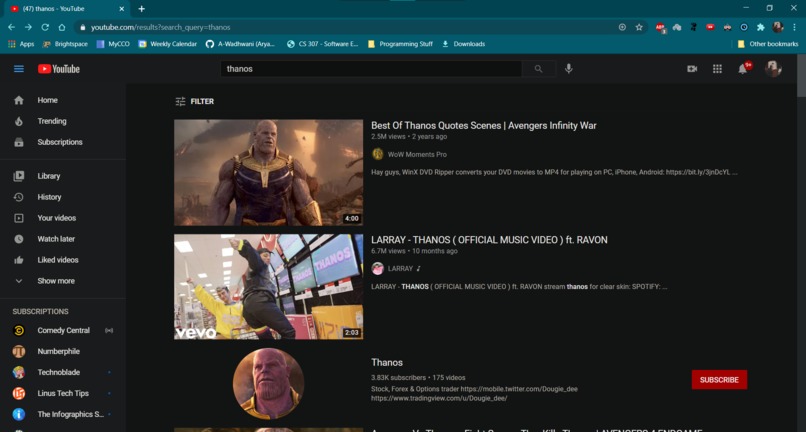
Task: Open Your videos in the sidebar
Action: coord(63,218)
